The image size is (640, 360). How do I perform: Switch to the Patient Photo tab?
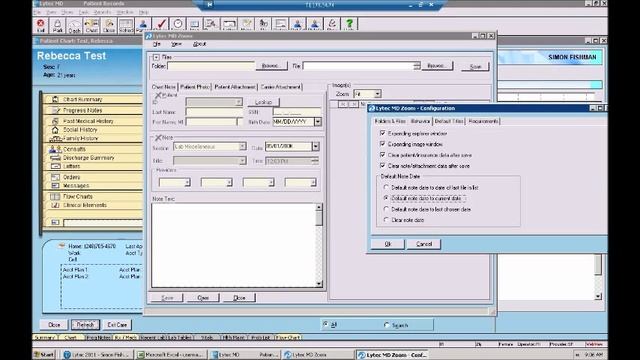coord(195,87)
